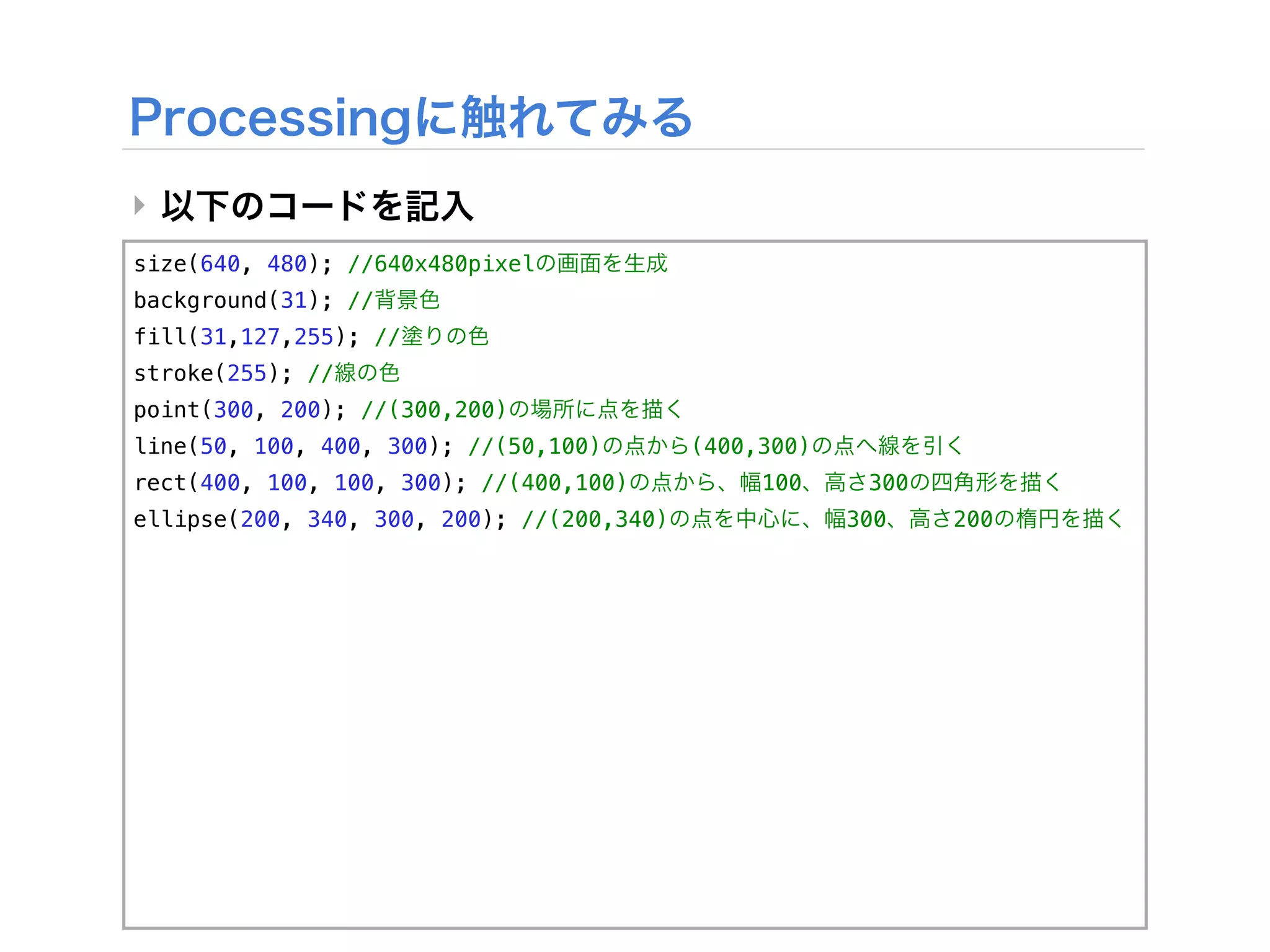Click the triangle bullet before 以下のコードを記入

click(140, 205)
